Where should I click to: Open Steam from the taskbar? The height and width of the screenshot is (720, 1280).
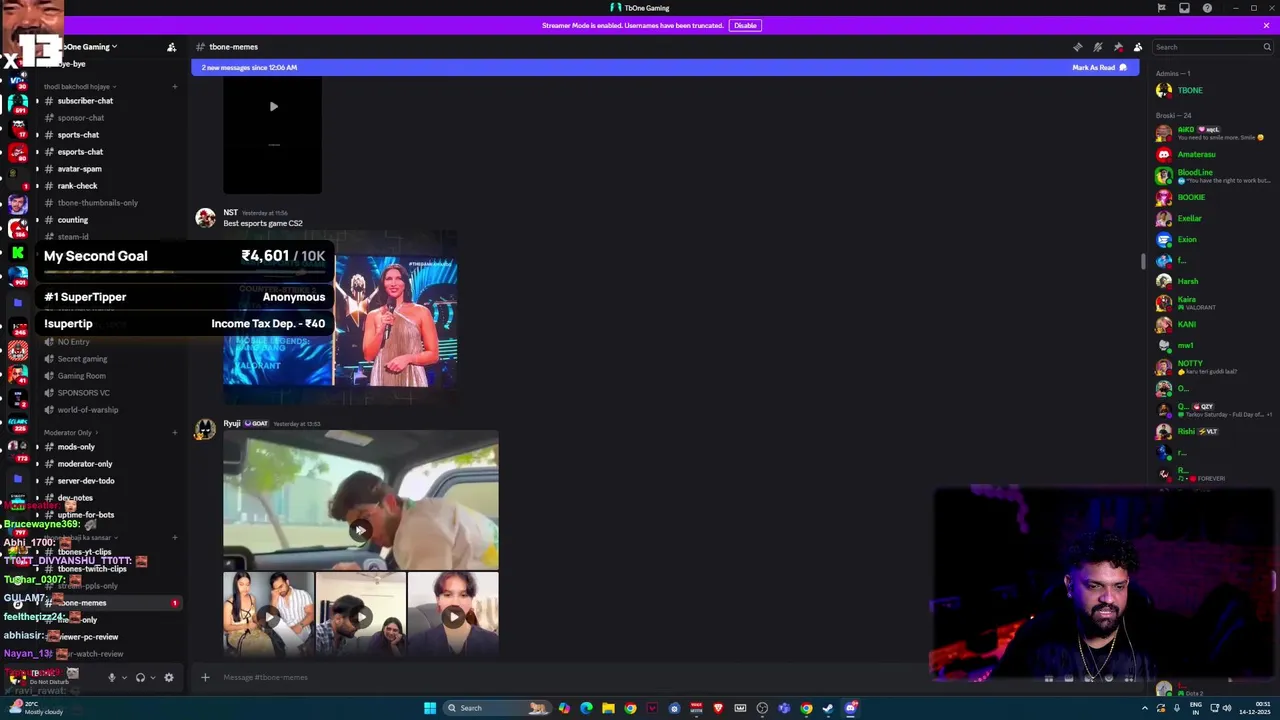(828, 708)
